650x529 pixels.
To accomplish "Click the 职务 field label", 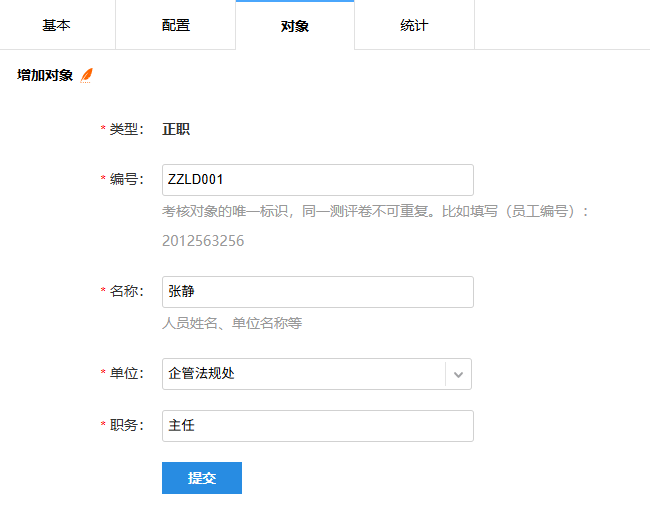I will 126,426.
